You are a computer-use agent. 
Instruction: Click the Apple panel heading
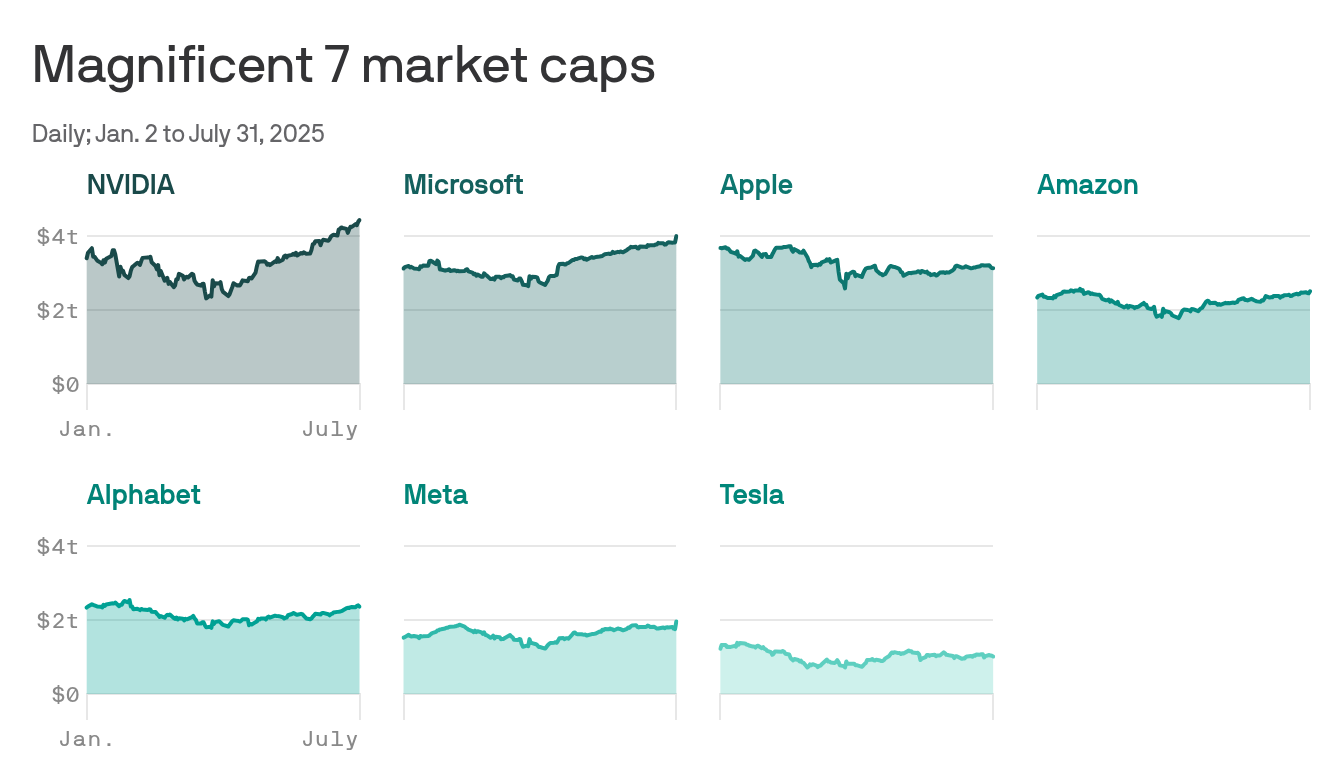pos(756,185)
